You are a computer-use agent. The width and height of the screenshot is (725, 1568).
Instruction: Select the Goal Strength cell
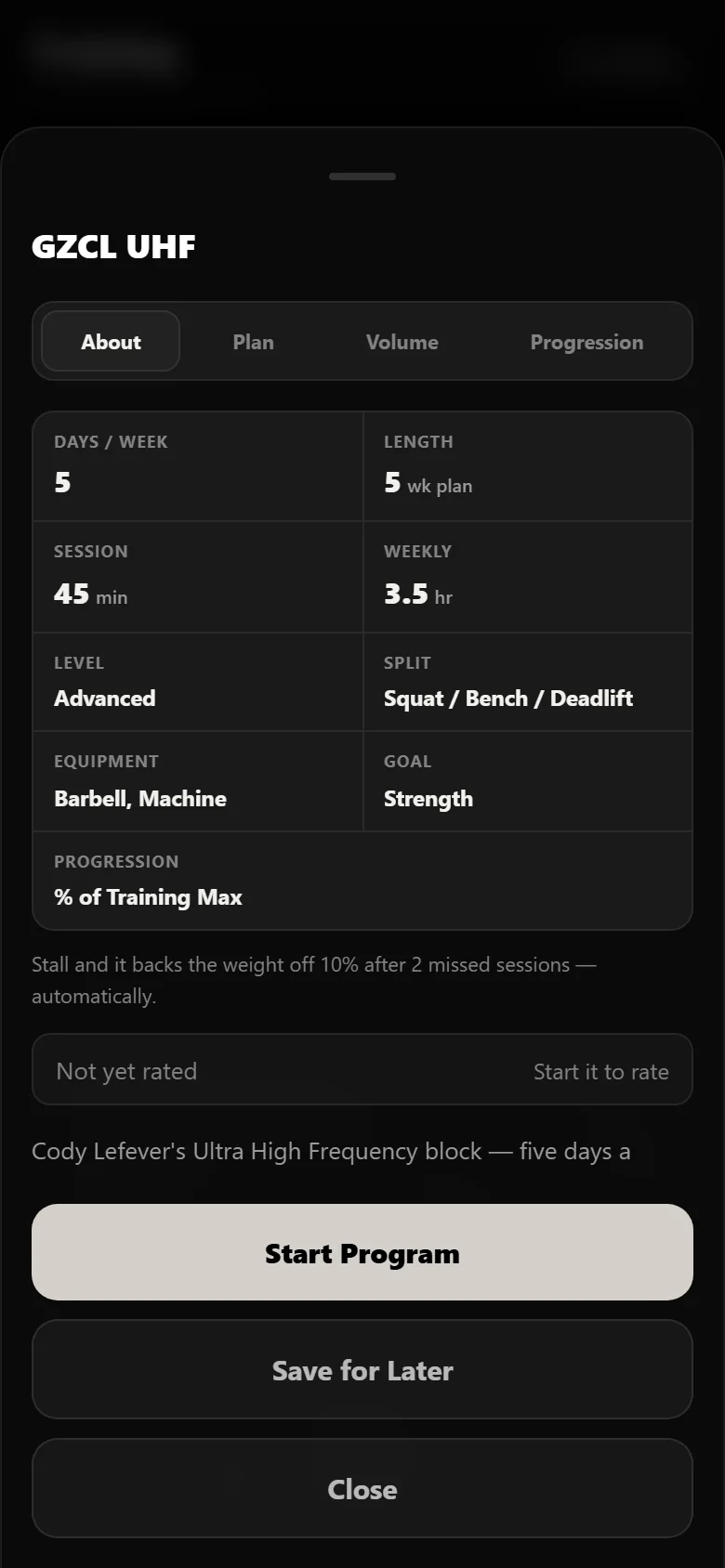point(528,781)
